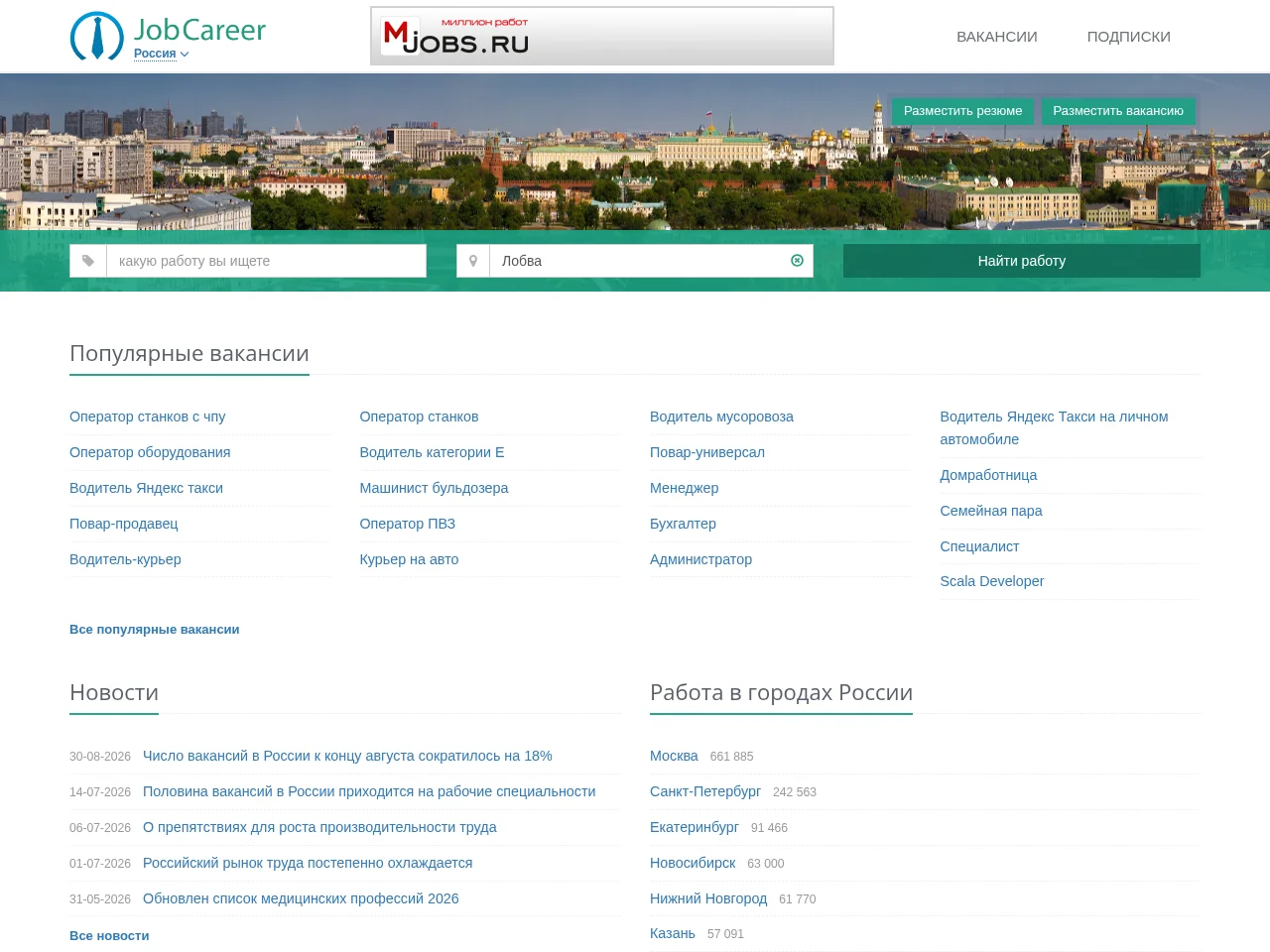Open jobs in Москва
The image size is (1270, 952).
click(674, 756)
